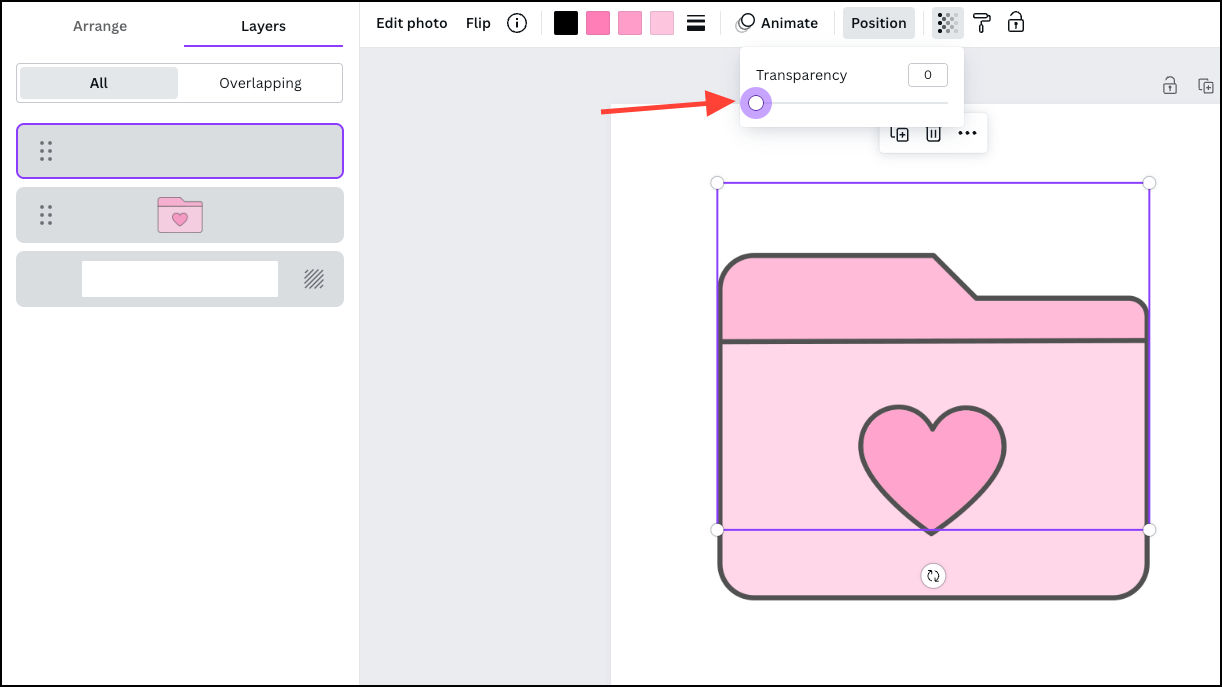The width and height of the screenshot is (1222, 687).
Task: Click the Animate button
Action: click(x=777, y=23)
